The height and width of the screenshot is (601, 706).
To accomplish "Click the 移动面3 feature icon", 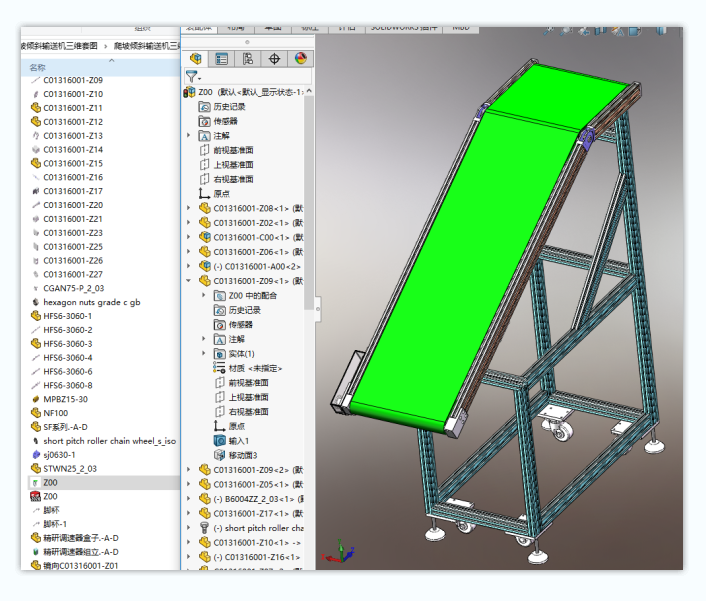I will [x=220, y=455].
